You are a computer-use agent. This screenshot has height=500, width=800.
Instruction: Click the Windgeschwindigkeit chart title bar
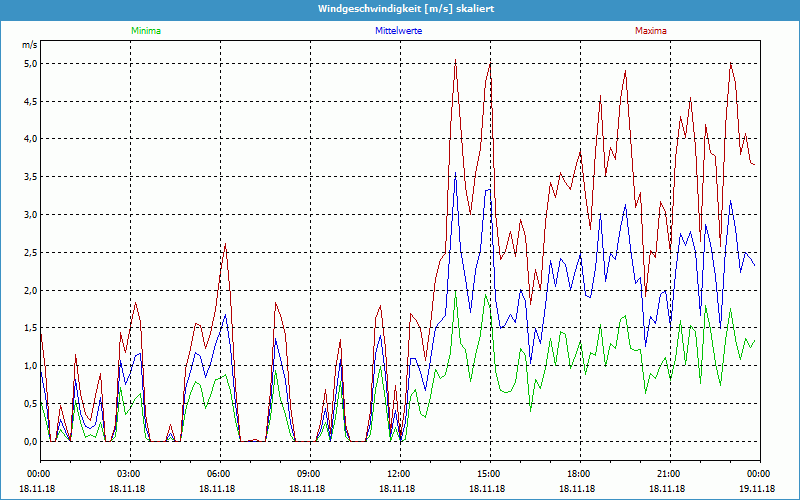click(400, 9)
